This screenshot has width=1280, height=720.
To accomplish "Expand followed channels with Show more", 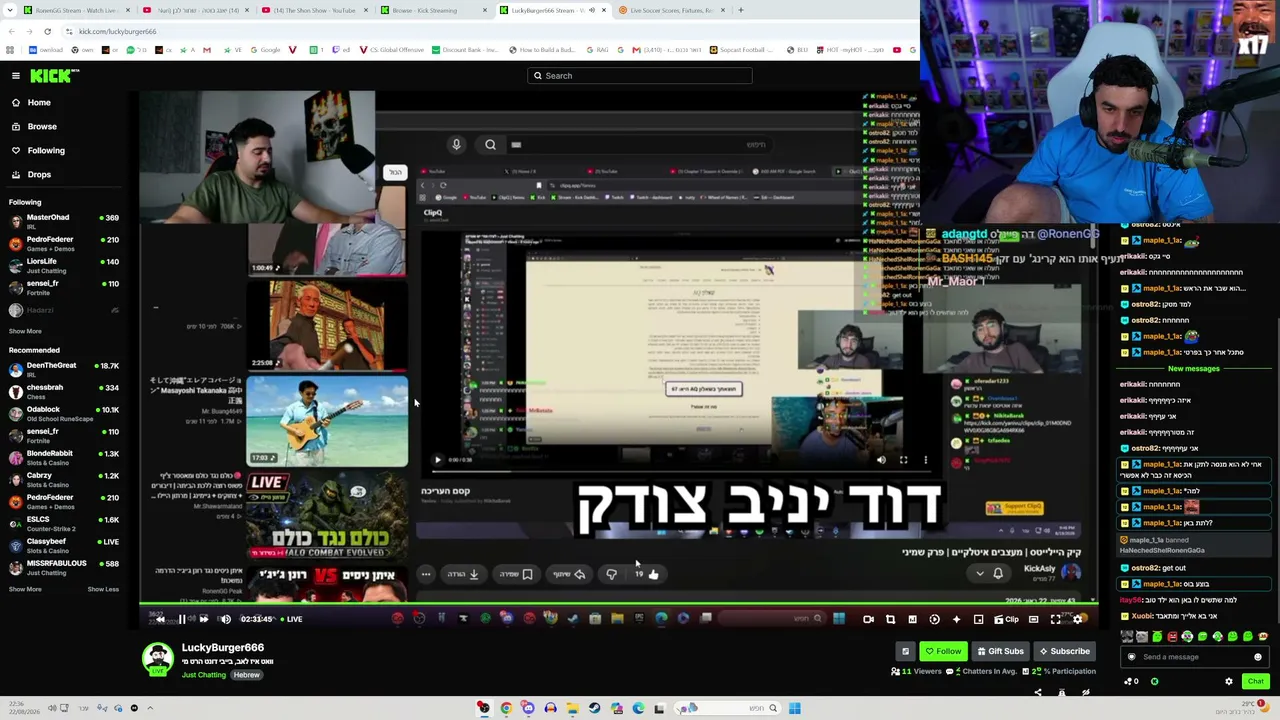I will tap(25, 331).
